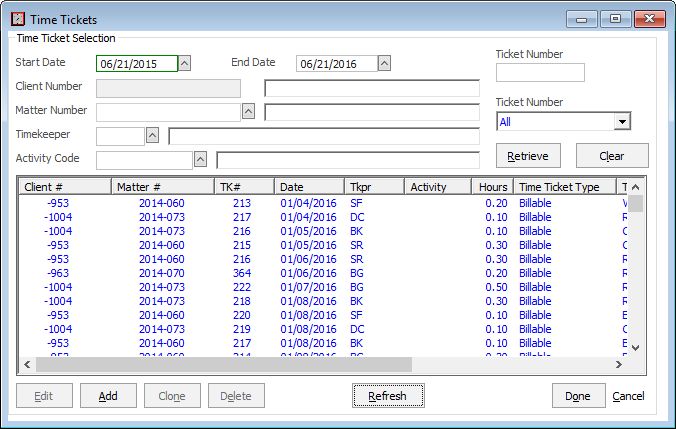Viewport: 676px width, 429px height.
Task: Click the top Ticket Number text field
Action: click(540, 72)
